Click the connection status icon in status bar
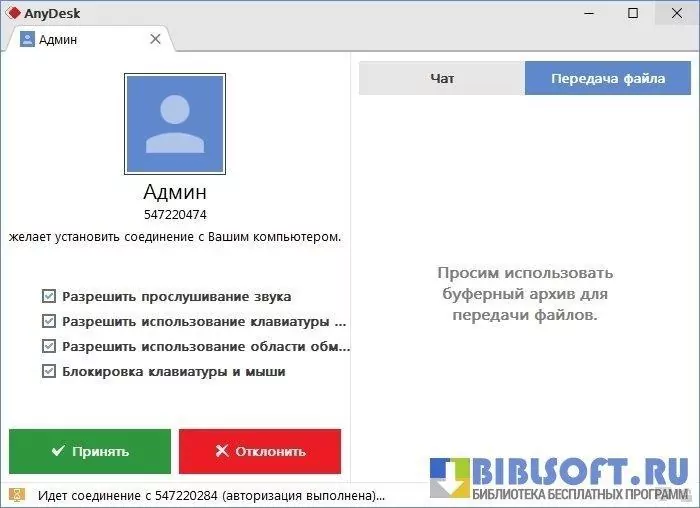The height and width of the screenshot is (508, 700). click(16, 495)
